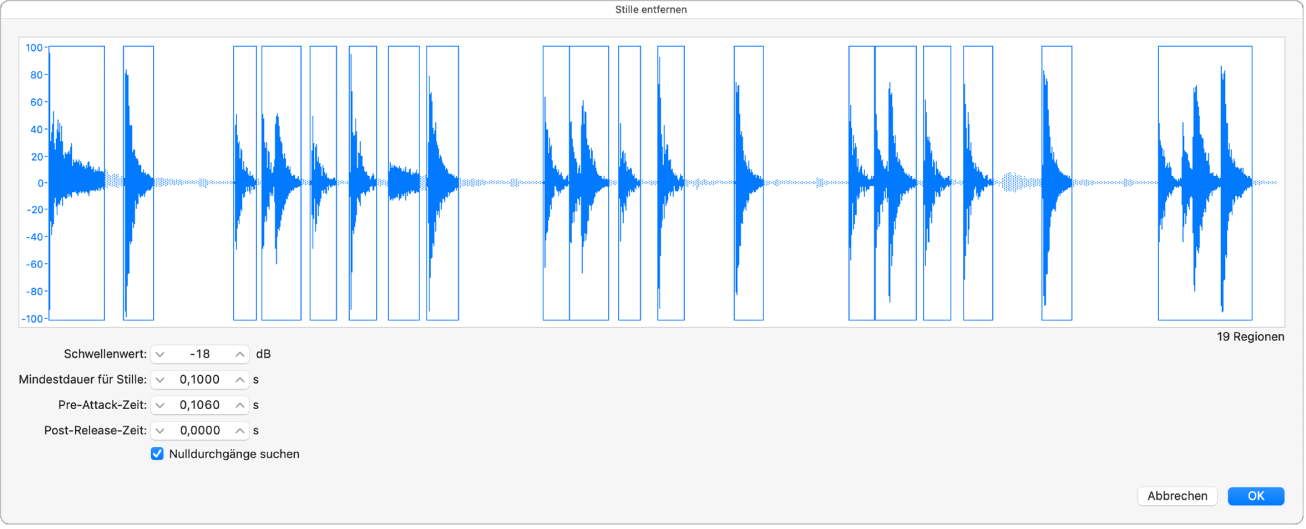
Task: Toggle the Nulldurchgänge suchen checkbox
Action: (x=157, y=454)
